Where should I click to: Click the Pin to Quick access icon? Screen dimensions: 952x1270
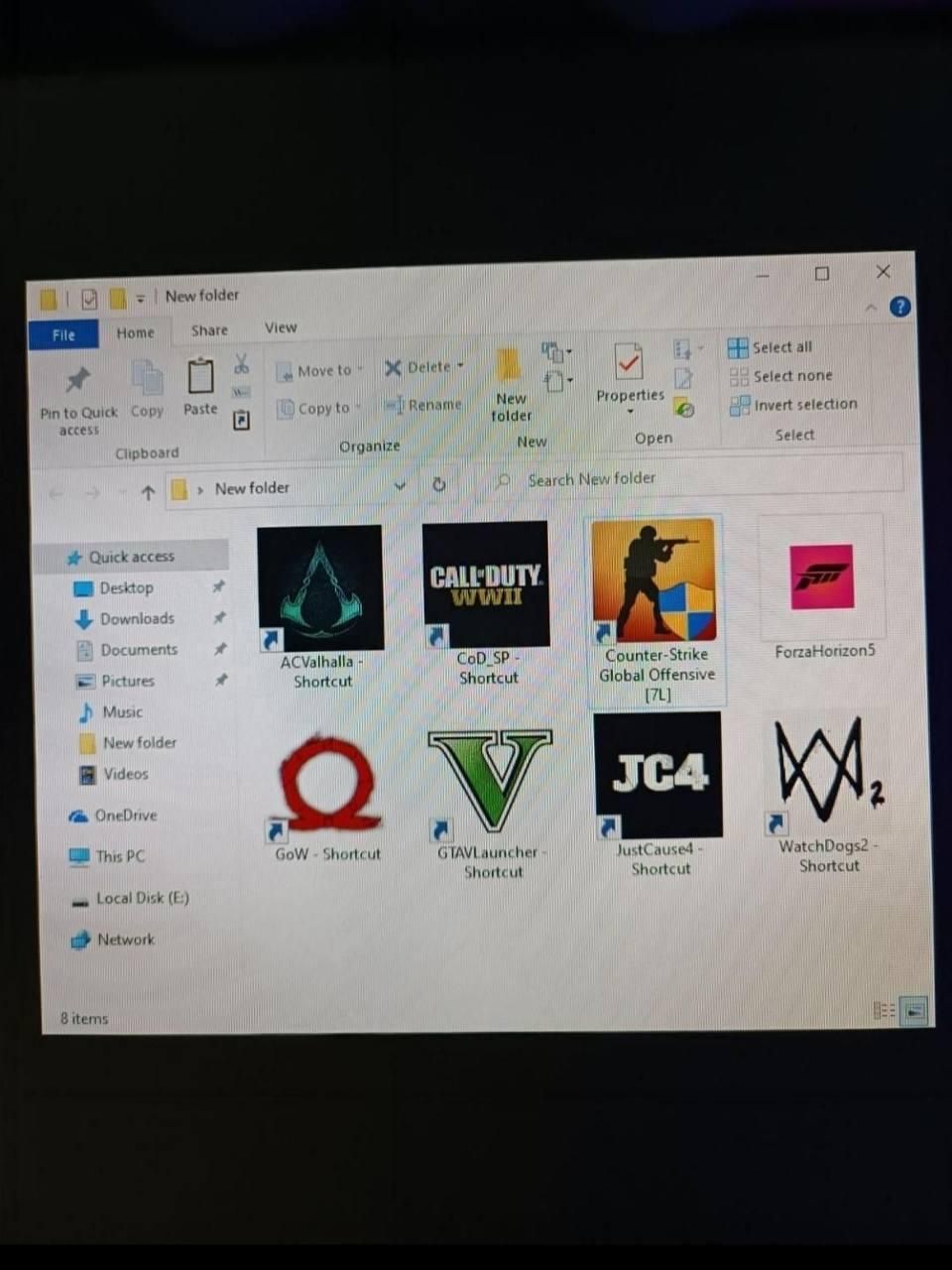pos(77,380)
